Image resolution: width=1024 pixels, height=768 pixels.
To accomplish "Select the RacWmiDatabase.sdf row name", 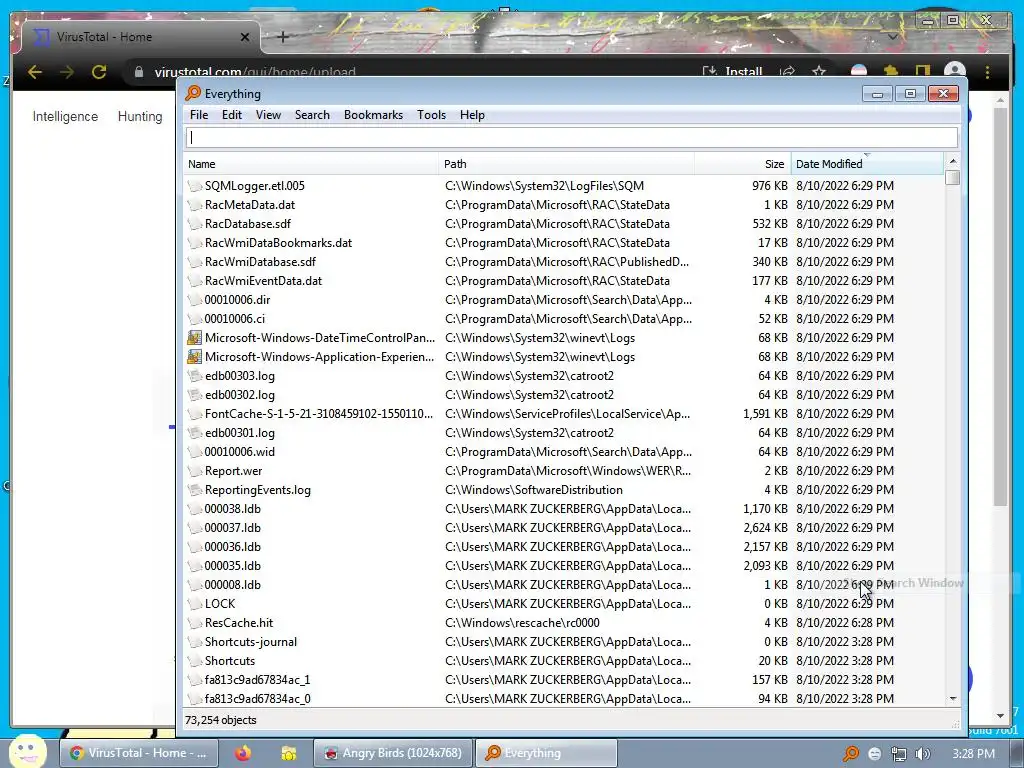I will (x=260, y=262).
